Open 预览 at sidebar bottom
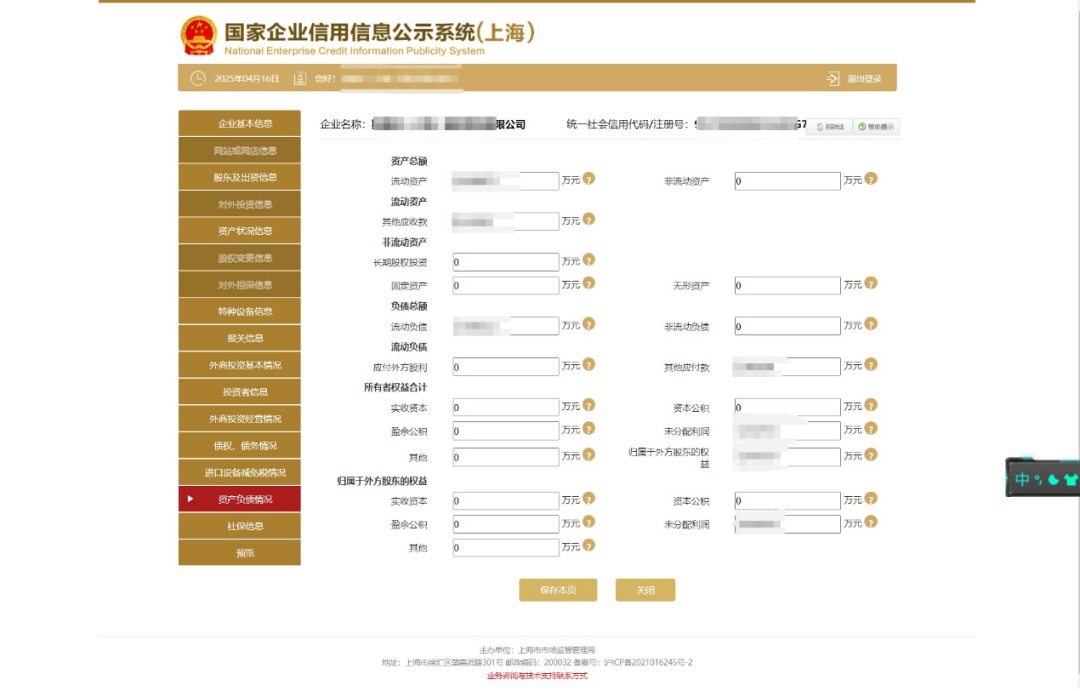 240,553
